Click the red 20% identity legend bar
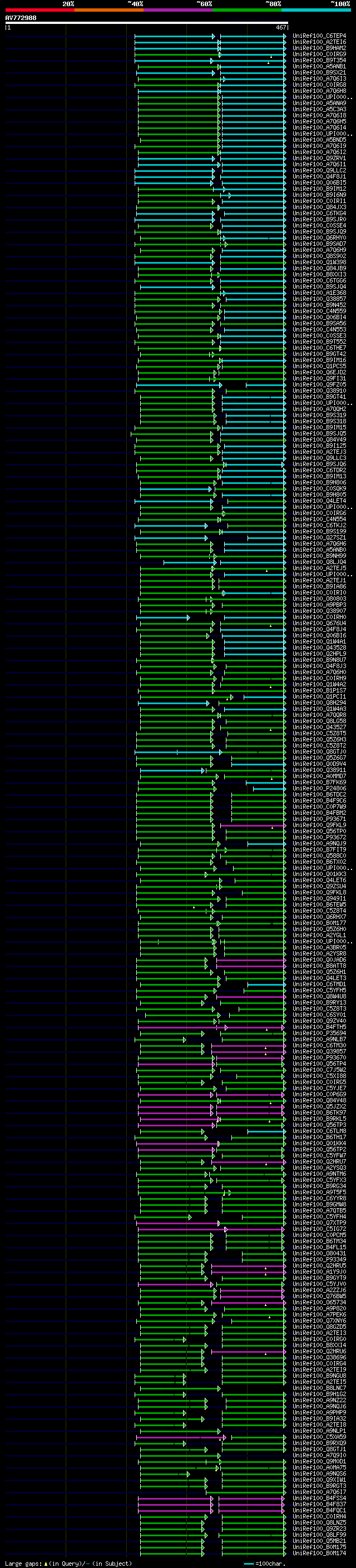Image resolution: width=356 pixels, height=1568 pixels. tap(39, 10)
